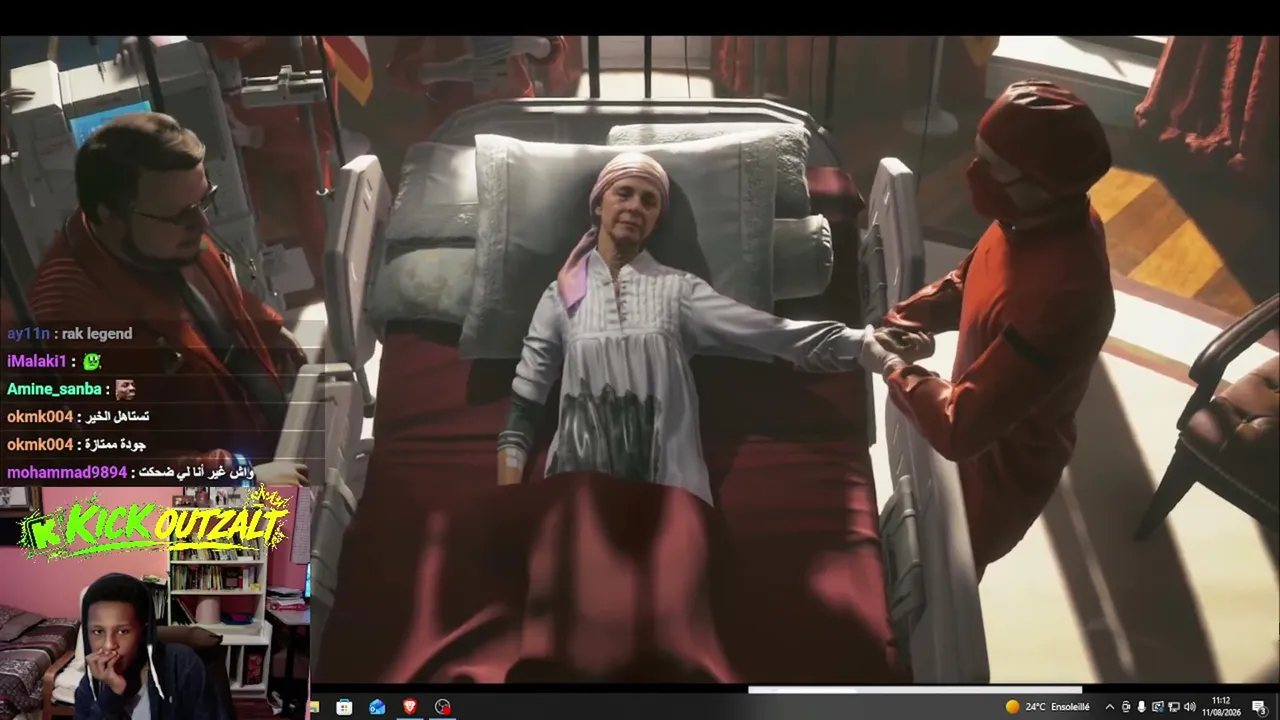
Task: Open the notification center icon
Action: [1259, 707]
